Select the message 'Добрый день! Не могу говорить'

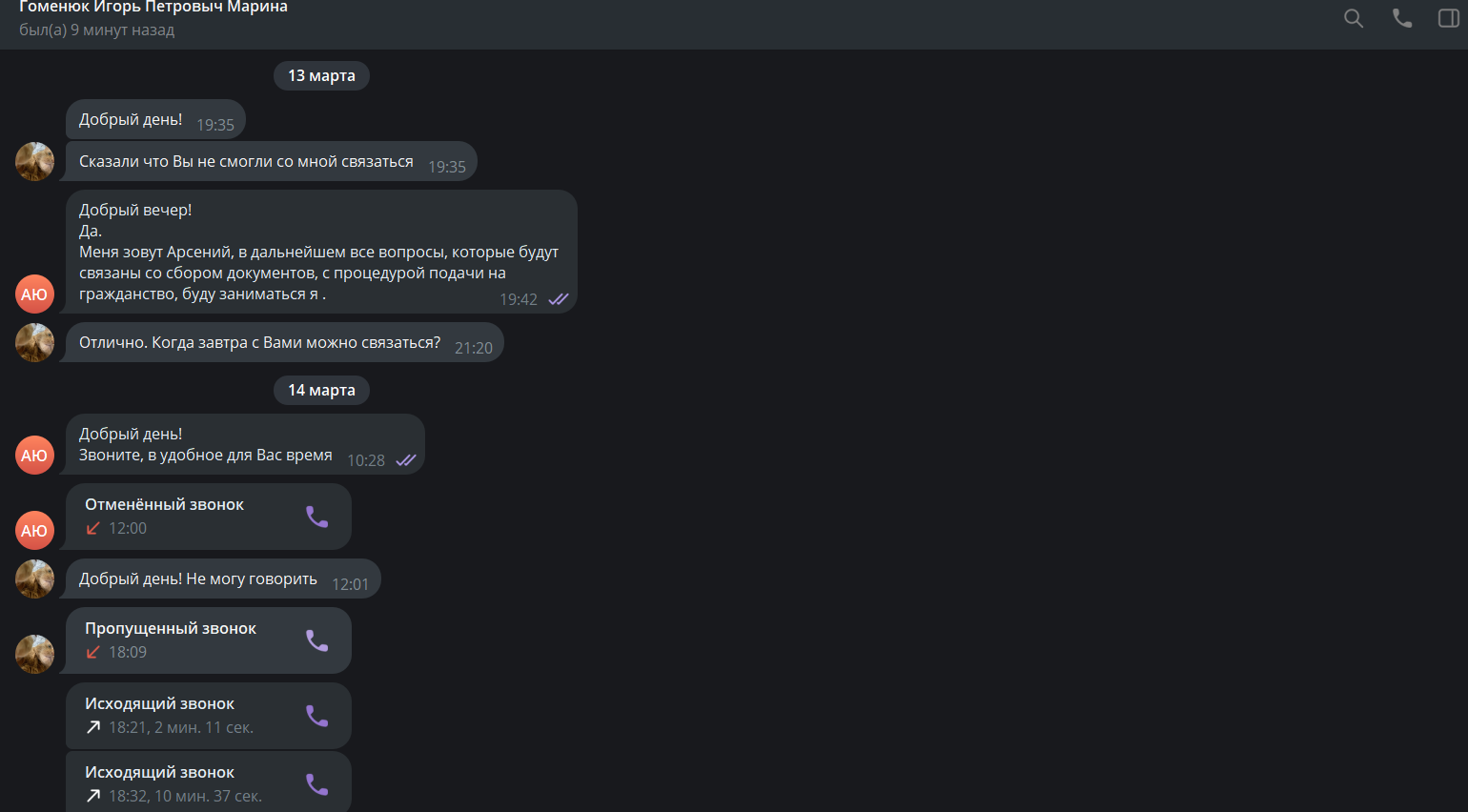click(223, 579)
